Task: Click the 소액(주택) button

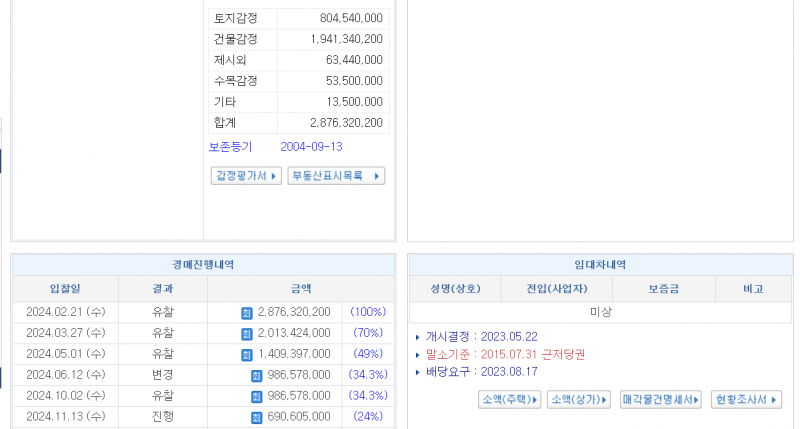Action: tap(509, 400)
